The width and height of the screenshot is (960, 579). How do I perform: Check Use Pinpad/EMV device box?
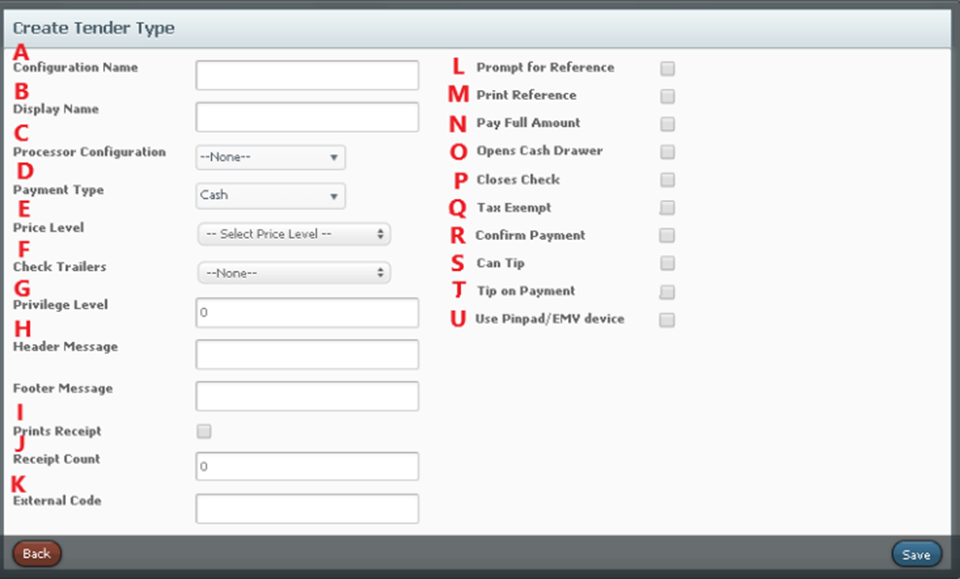click(667, 319)
